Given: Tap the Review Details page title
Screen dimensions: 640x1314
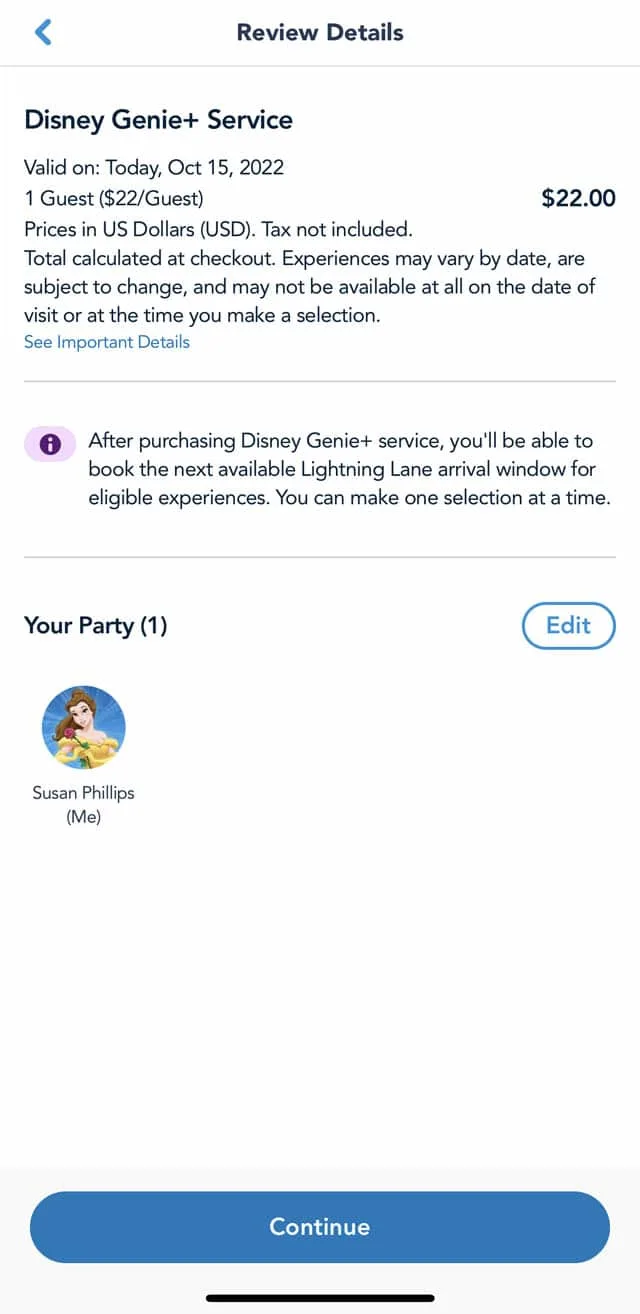Looking at the screenshot, I should (320, 32).
